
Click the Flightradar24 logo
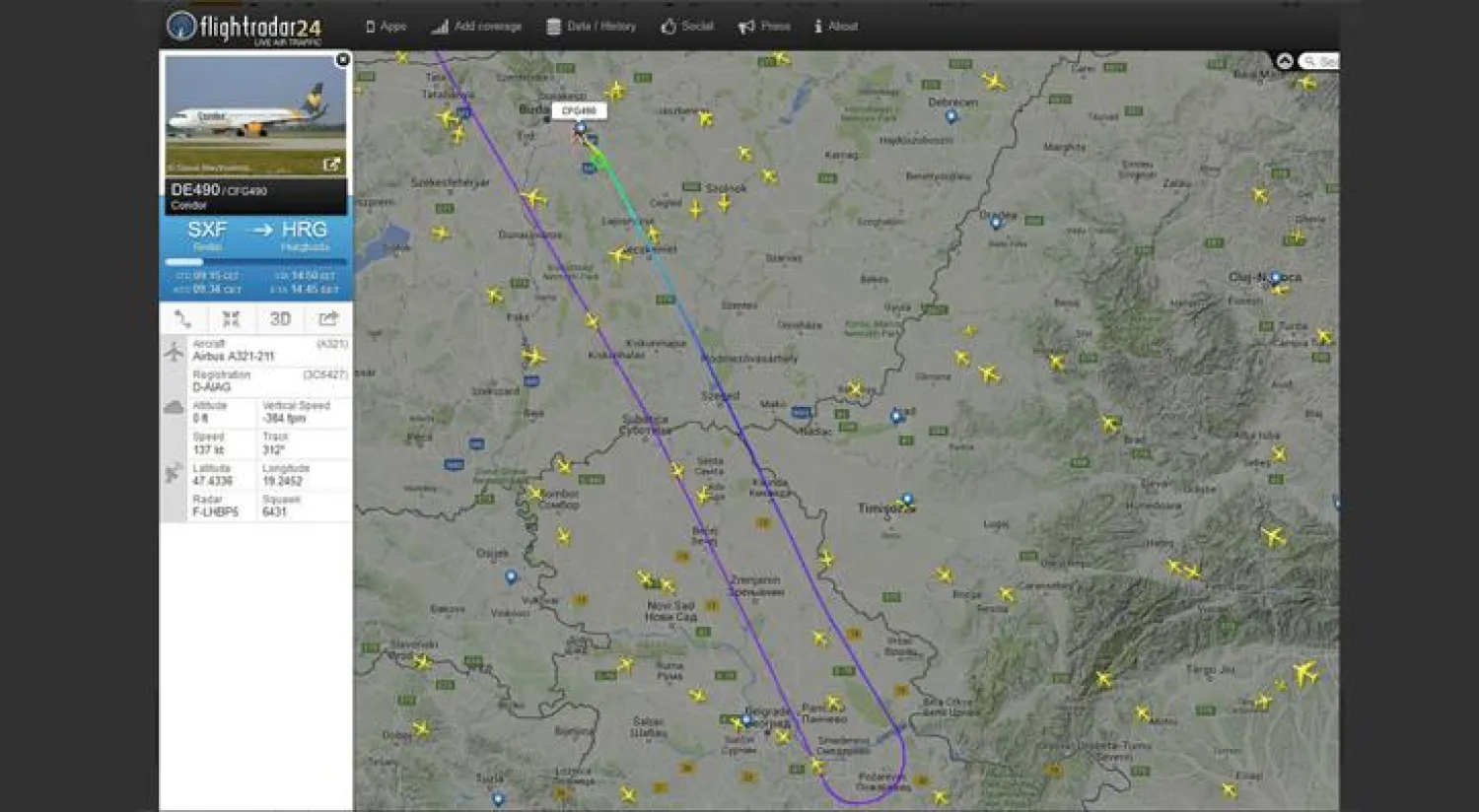[x=244, y=28]
